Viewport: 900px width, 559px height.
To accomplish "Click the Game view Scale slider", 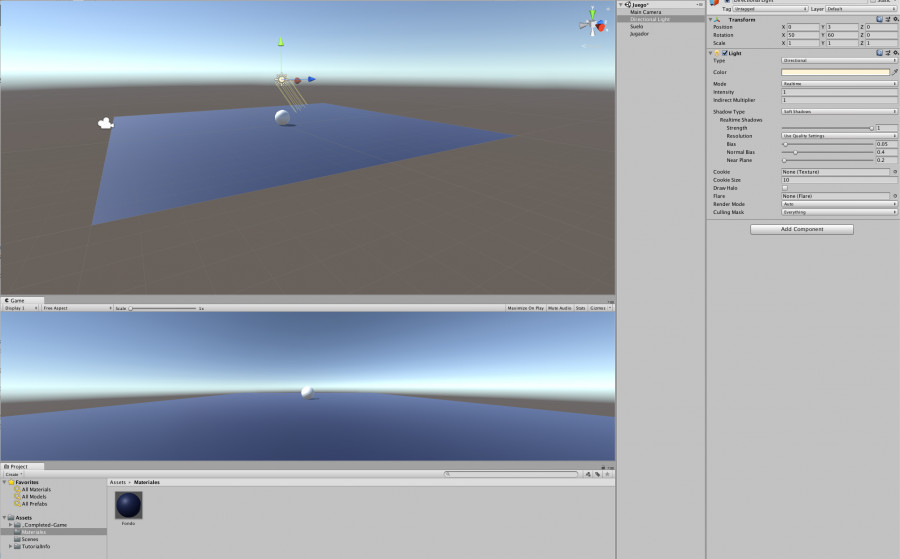I will tap(162, 308).
